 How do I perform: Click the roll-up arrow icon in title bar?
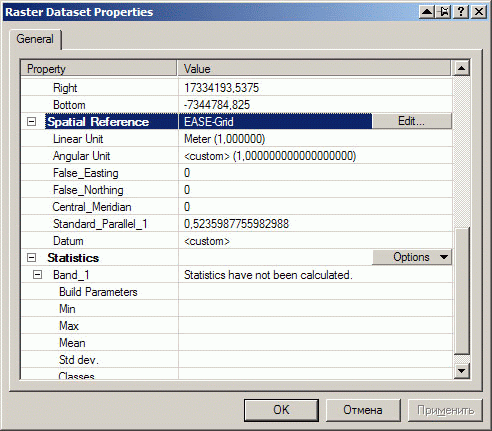click(426, 12)
